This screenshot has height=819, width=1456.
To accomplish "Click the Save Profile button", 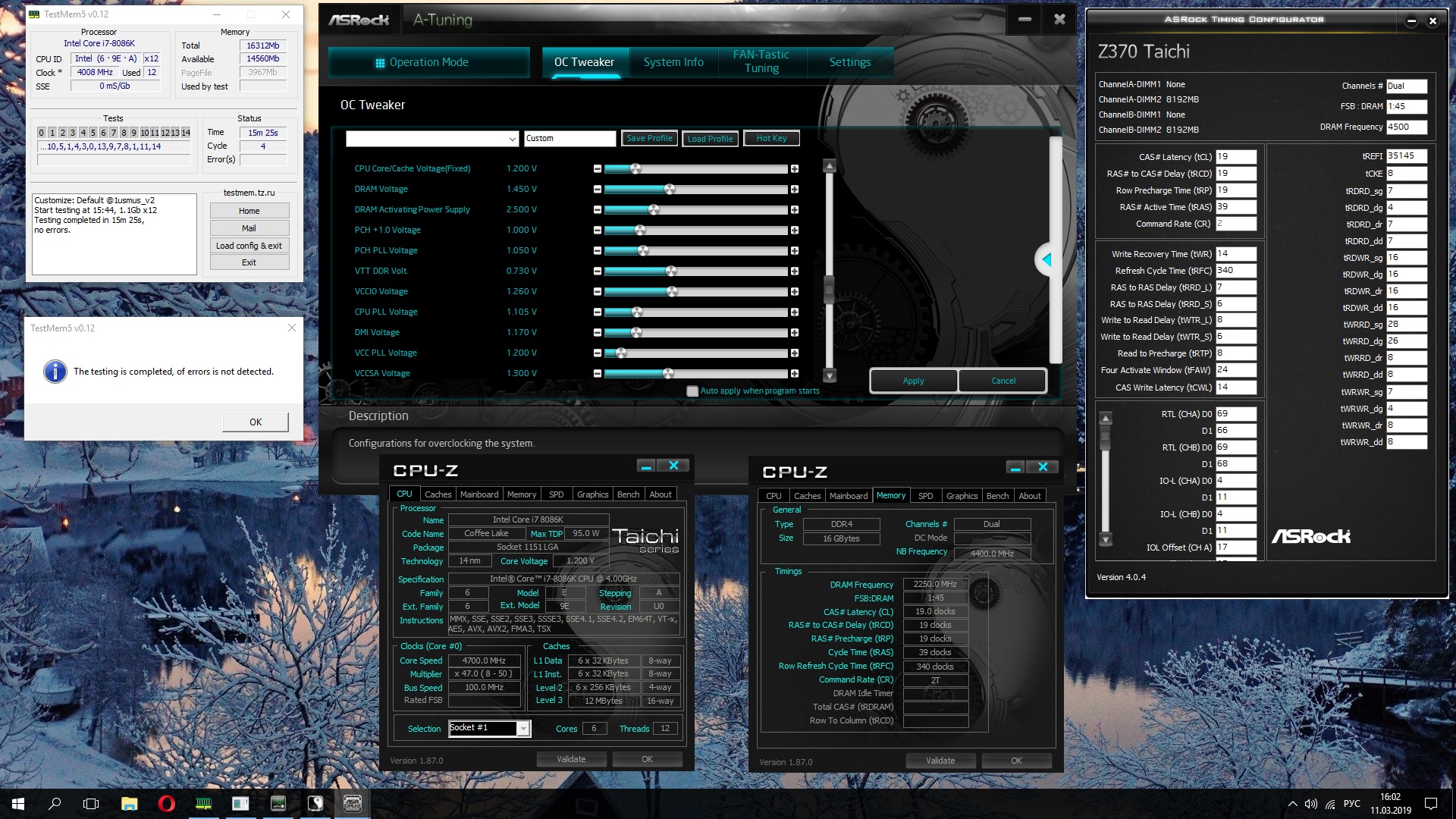I will pos(649,139).
